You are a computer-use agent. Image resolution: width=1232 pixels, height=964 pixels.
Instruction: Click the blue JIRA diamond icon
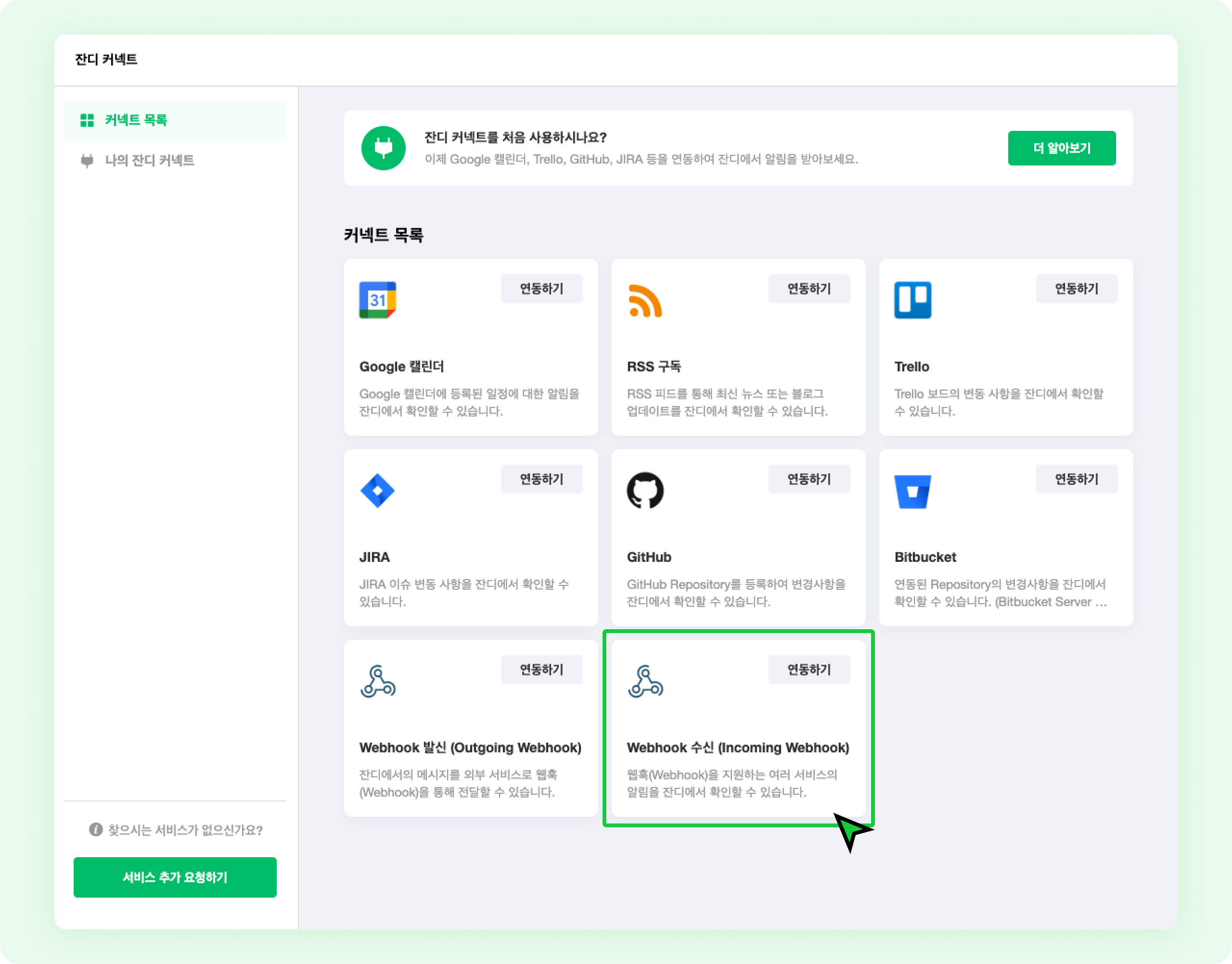377,490
